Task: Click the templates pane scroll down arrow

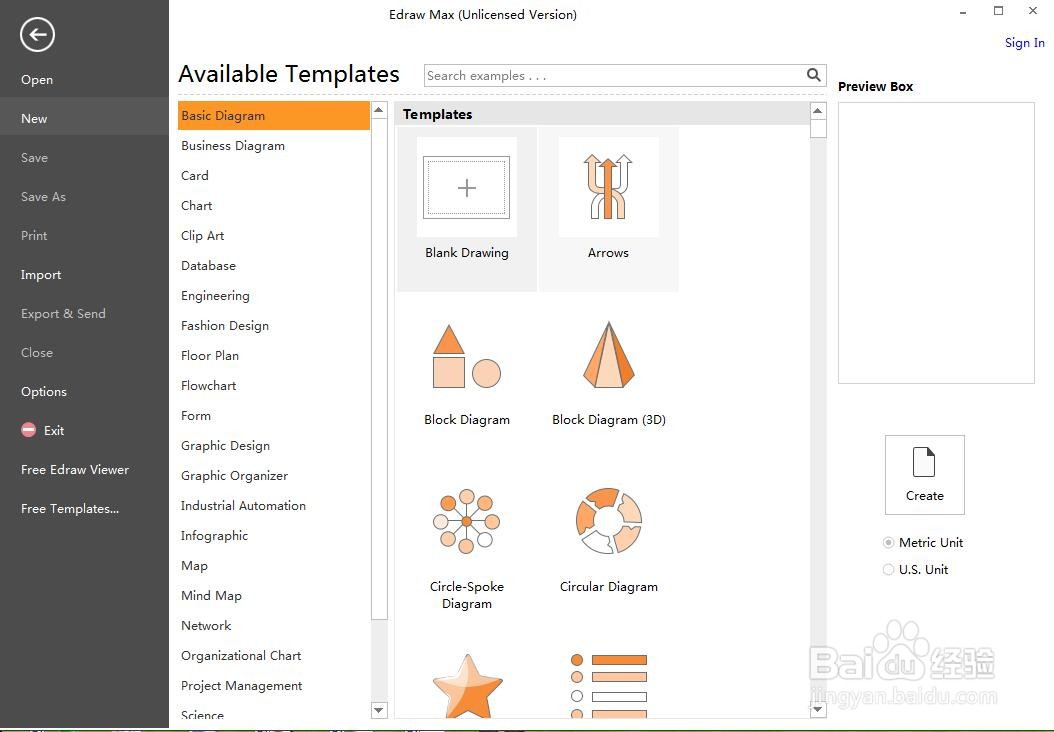Action: [x=818, y=709]
